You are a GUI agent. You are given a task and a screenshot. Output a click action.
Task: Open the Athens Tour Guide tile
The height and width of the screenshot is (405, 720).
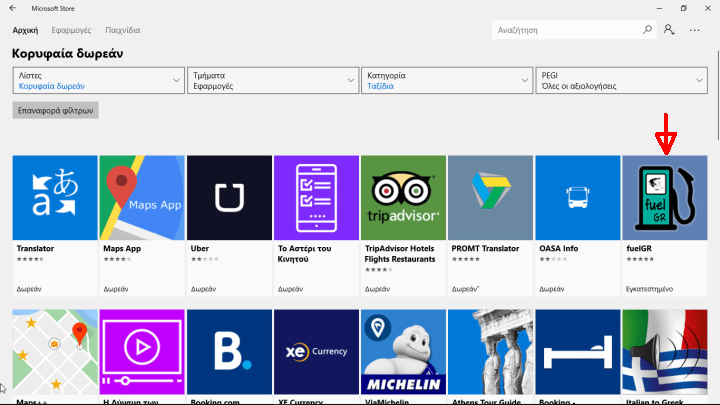click(x=490, y=352)
